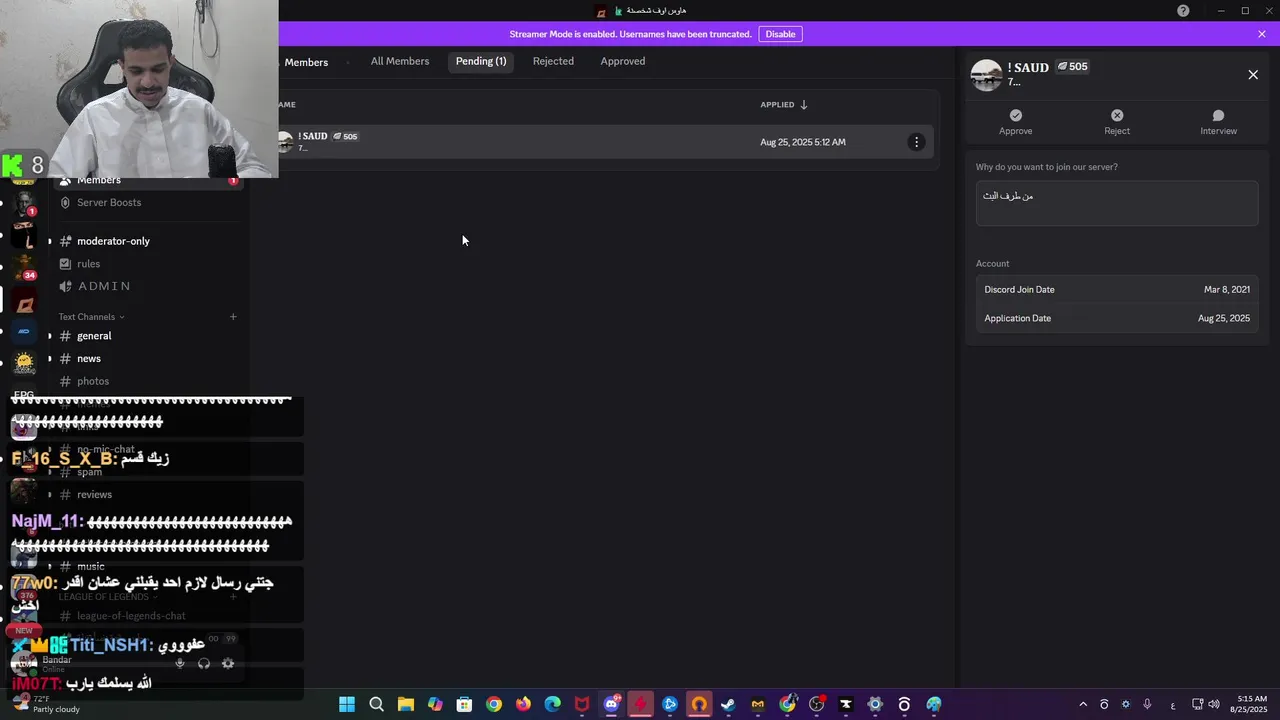Click the Application Date row

click(1117, 319)
